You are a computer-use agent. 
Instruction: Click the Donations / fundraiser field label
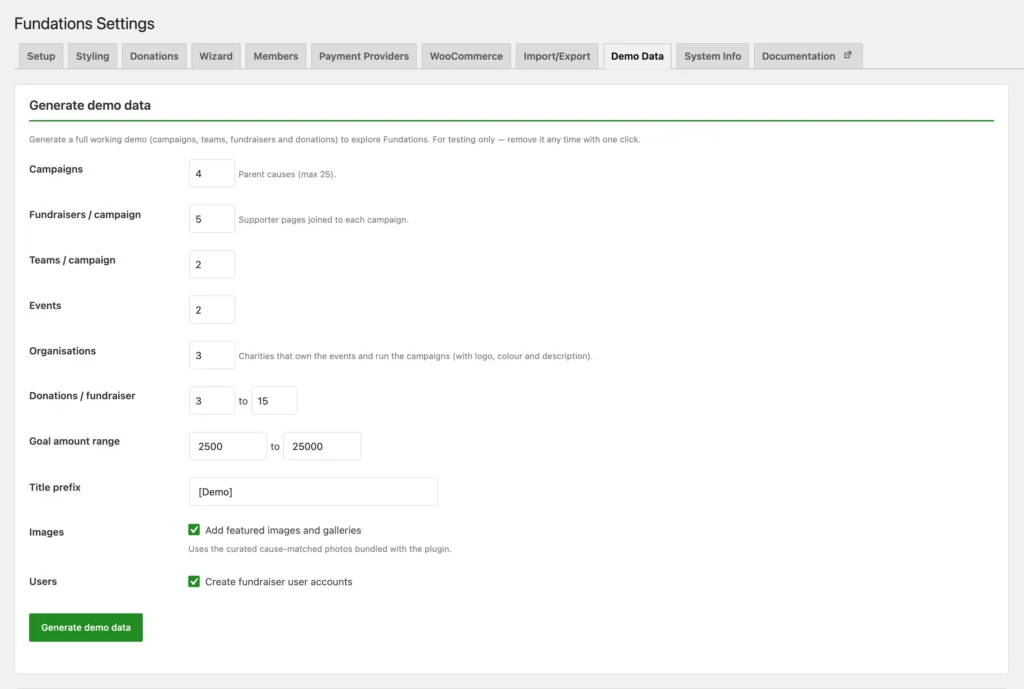[x=82, y=396]
